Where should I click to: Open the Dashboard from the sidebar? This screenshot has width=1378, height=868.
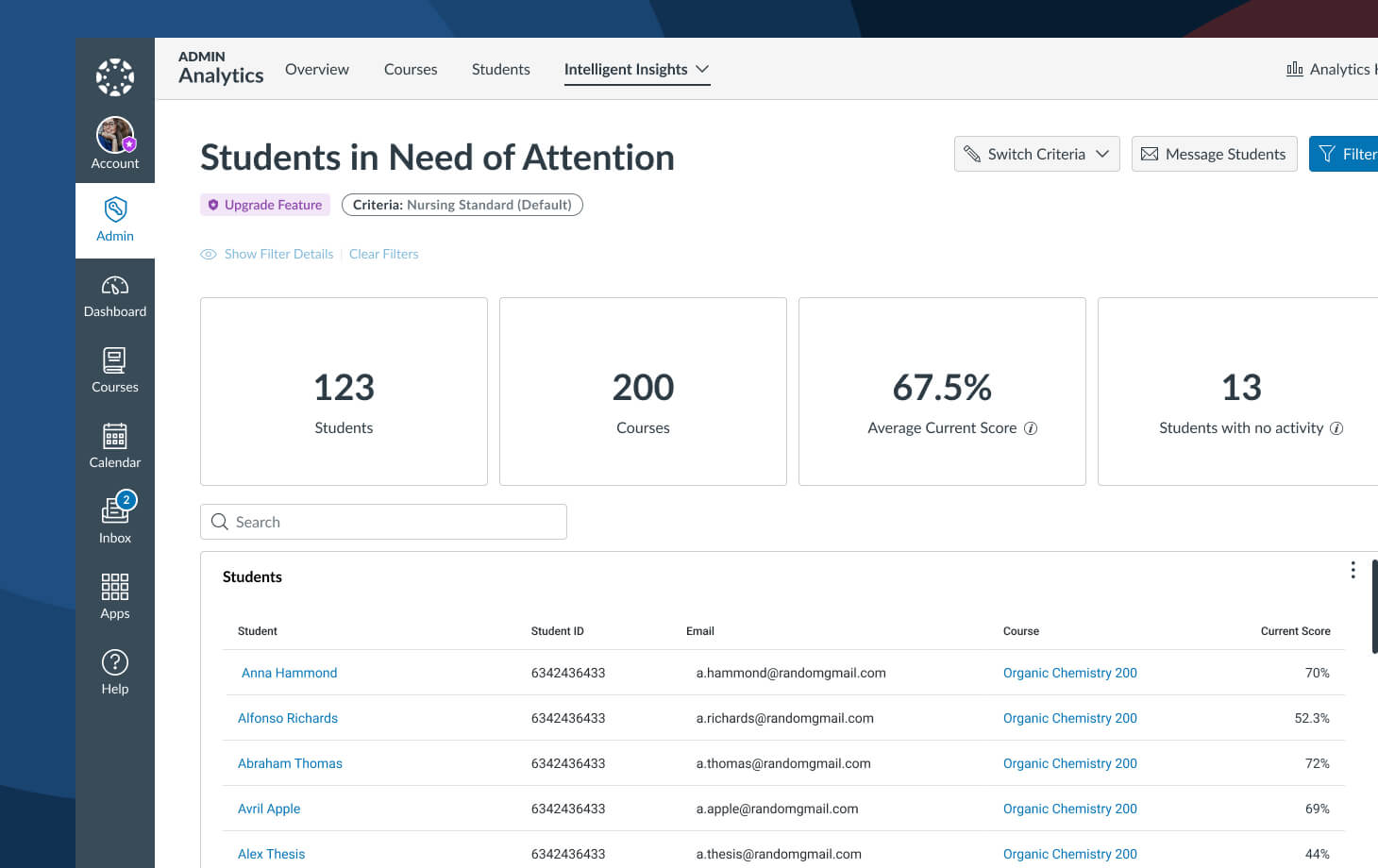pos(115,296)
